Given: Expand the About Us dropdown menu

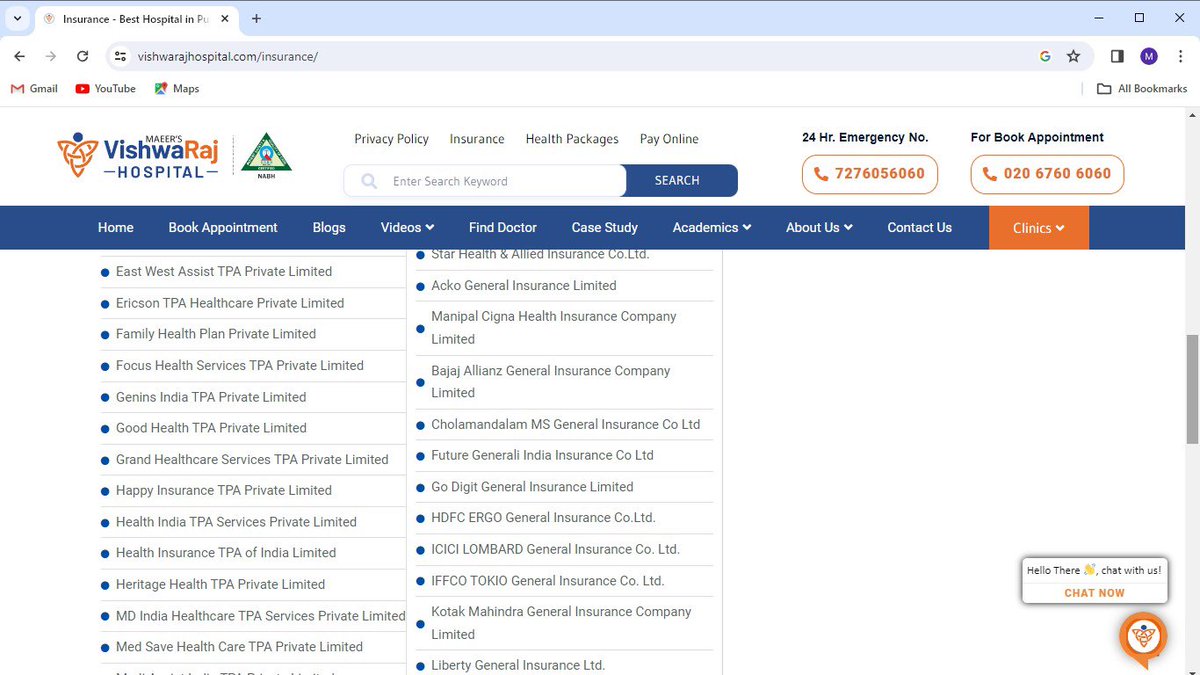Looking at the screenshot, I should click(x=819, y=227).
